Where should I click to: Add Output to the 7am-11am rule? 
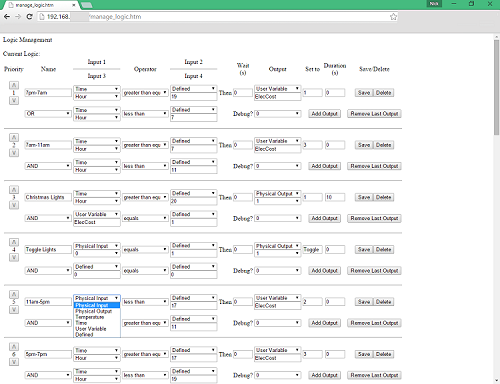324,166
